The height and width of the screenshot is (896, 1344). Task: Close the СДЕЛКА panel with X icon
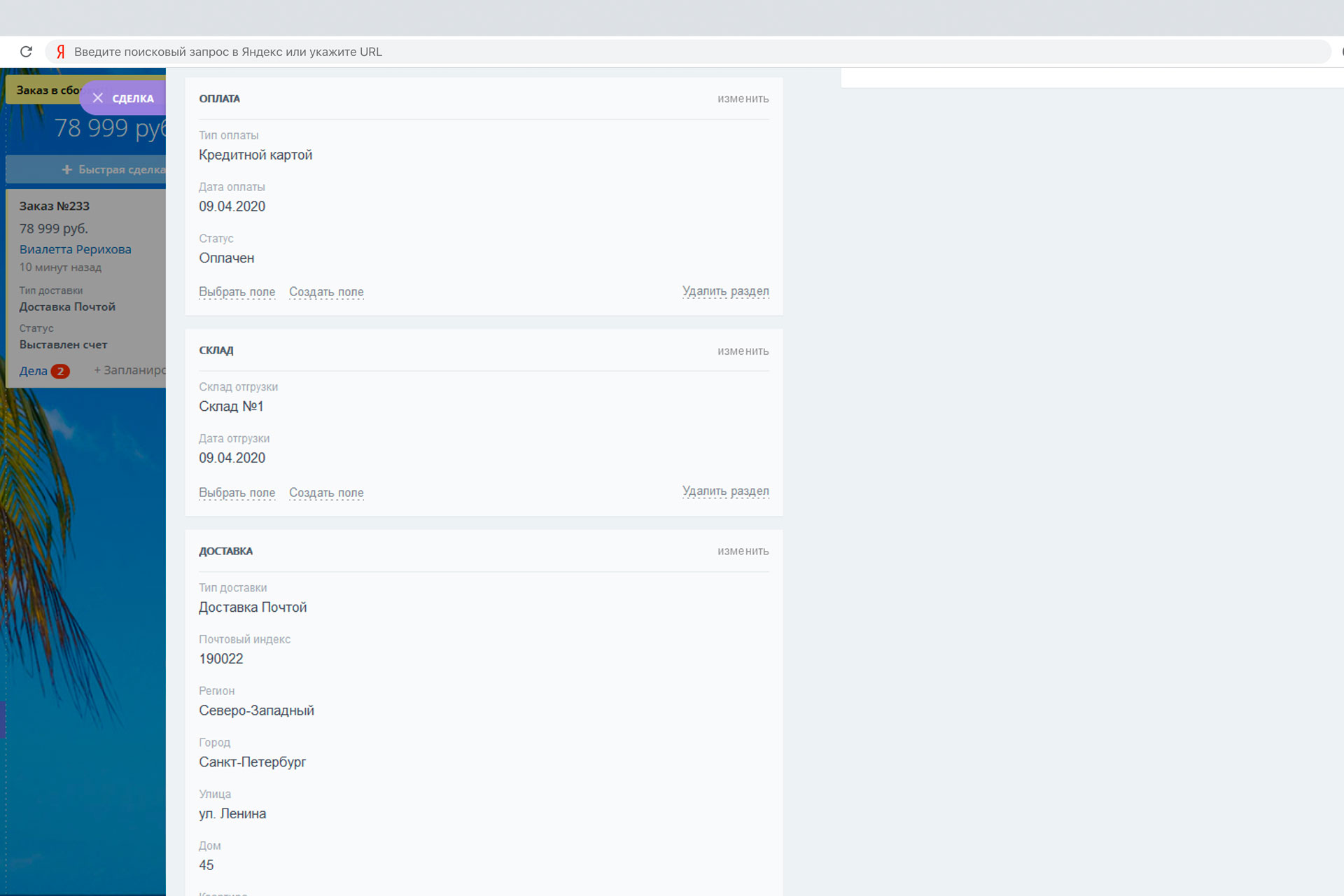tap(98, 98)
